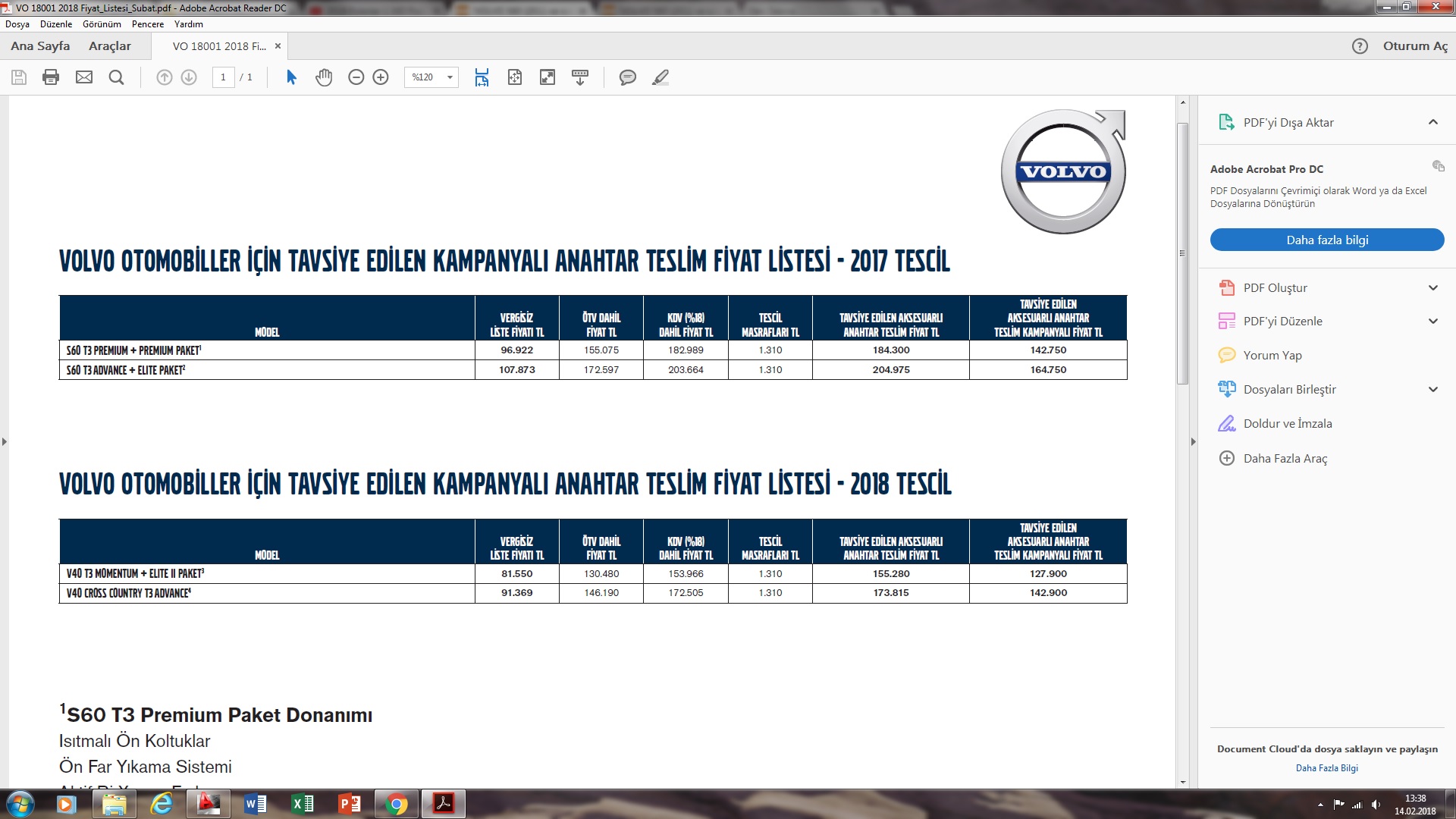Open PDF'yi Dışa Aktar tool
The image size is (1456, 819).
(x=1288, y=123)
